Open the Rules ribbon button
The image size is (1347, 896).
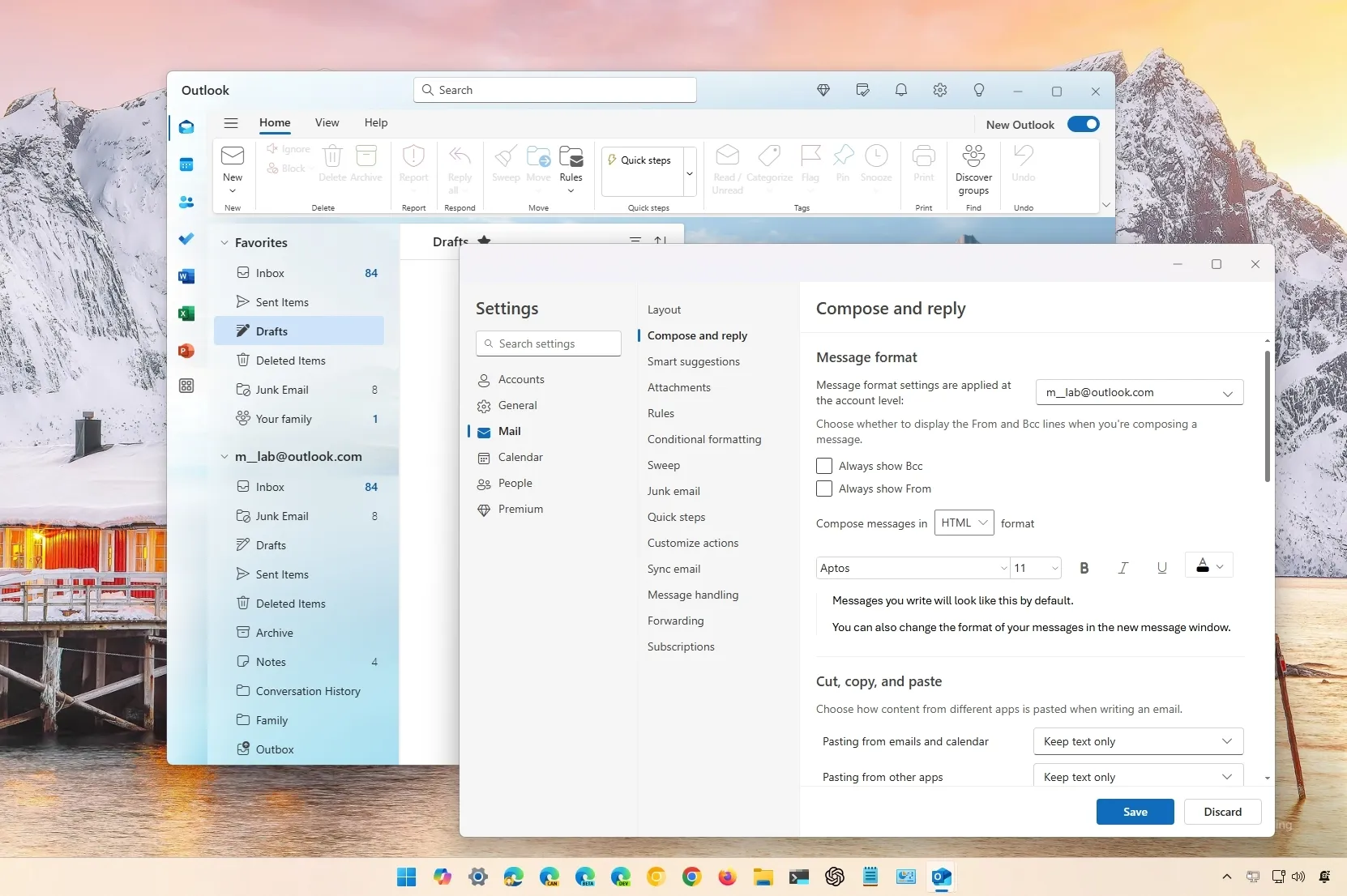click(571, 169)
